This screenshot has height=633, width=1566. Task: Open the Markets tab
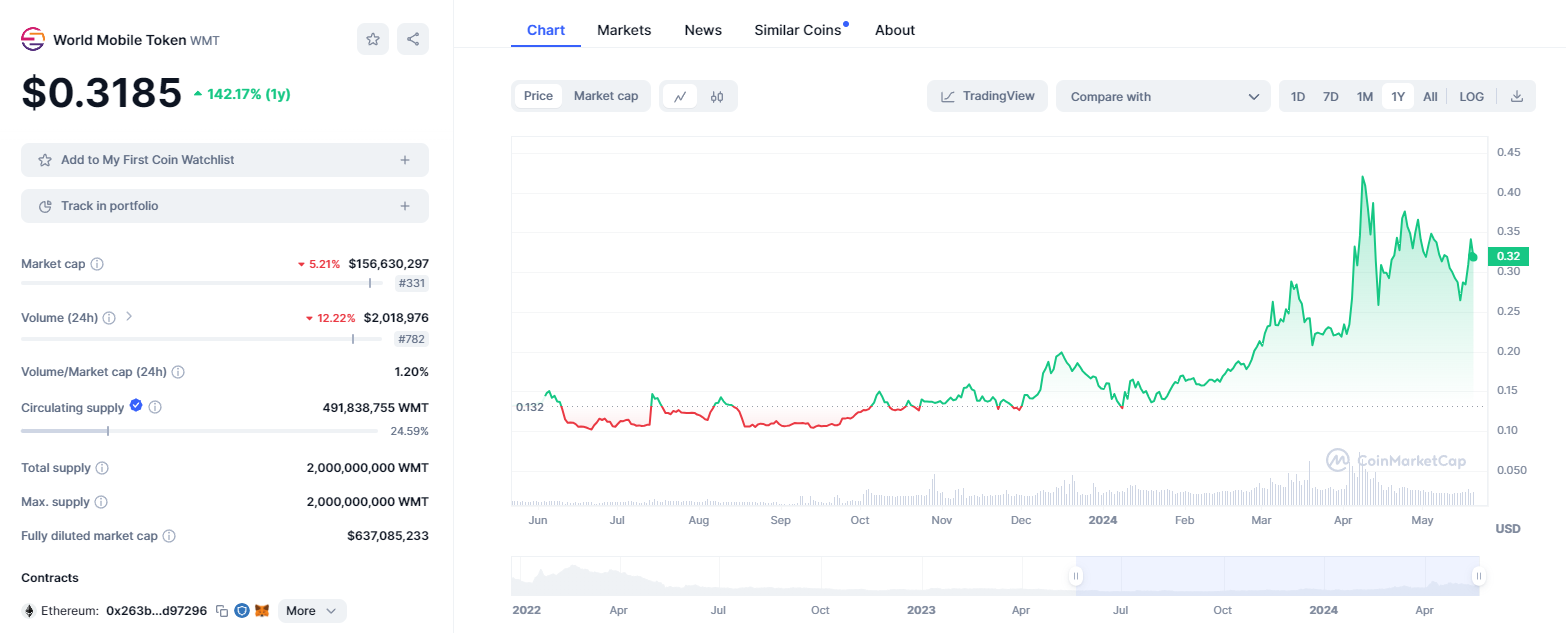tap(624, 30)
